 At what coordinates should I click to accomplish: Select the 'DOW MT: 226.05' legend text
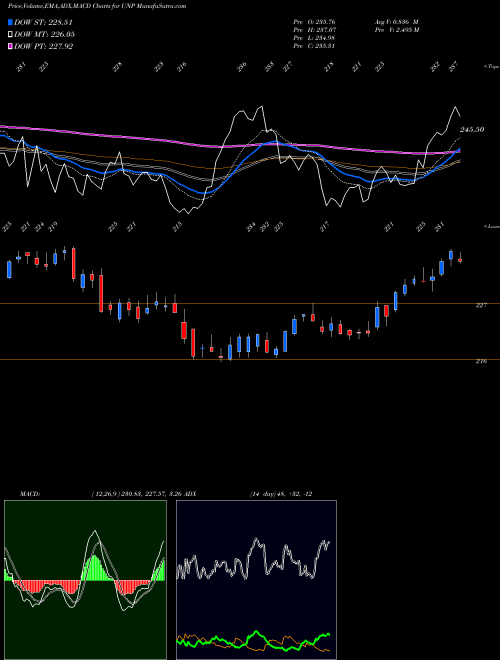pos(45,34)
